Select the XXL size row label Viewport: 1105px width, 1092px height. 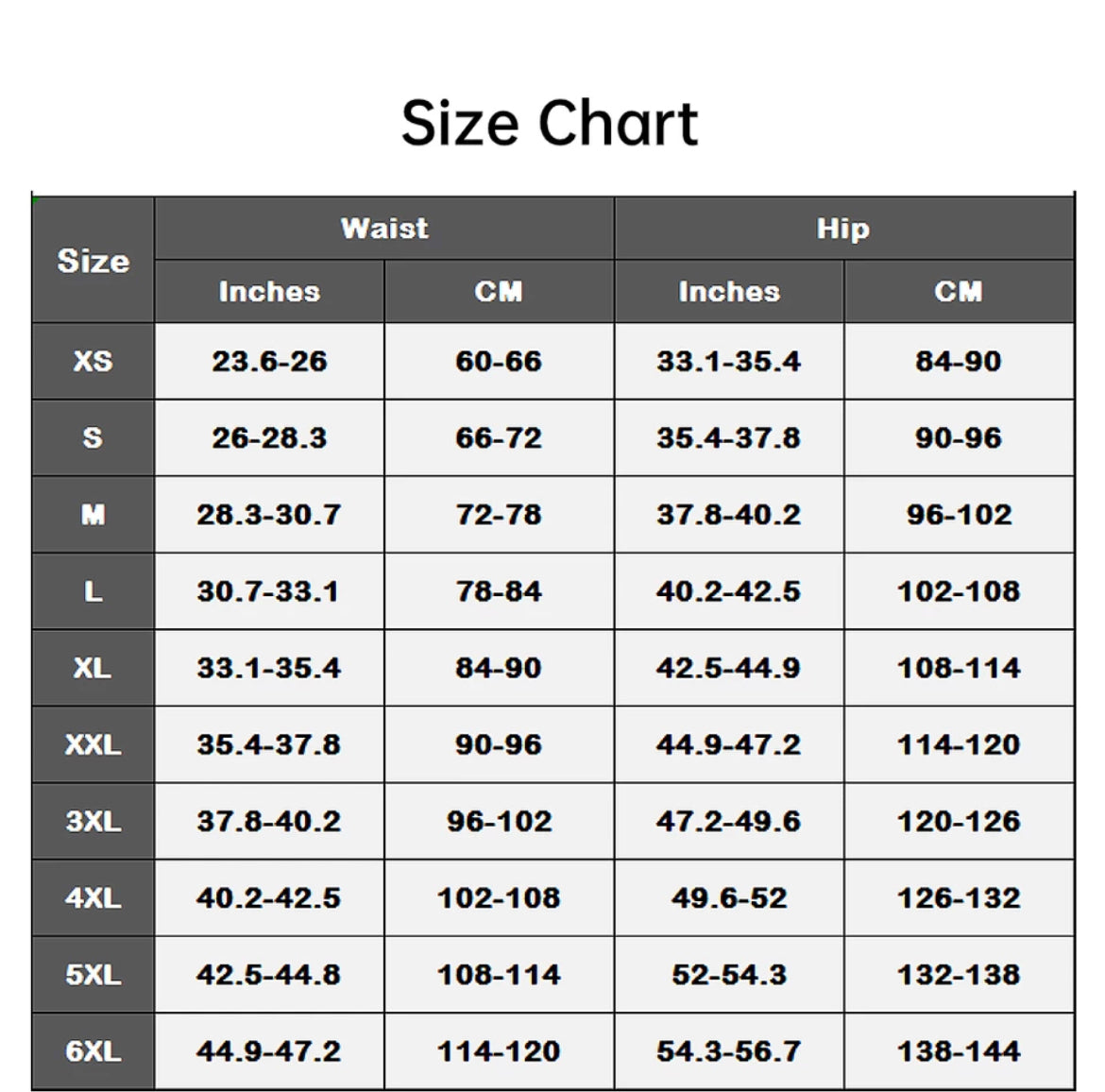pyautogui.click(x=93, y=744)
